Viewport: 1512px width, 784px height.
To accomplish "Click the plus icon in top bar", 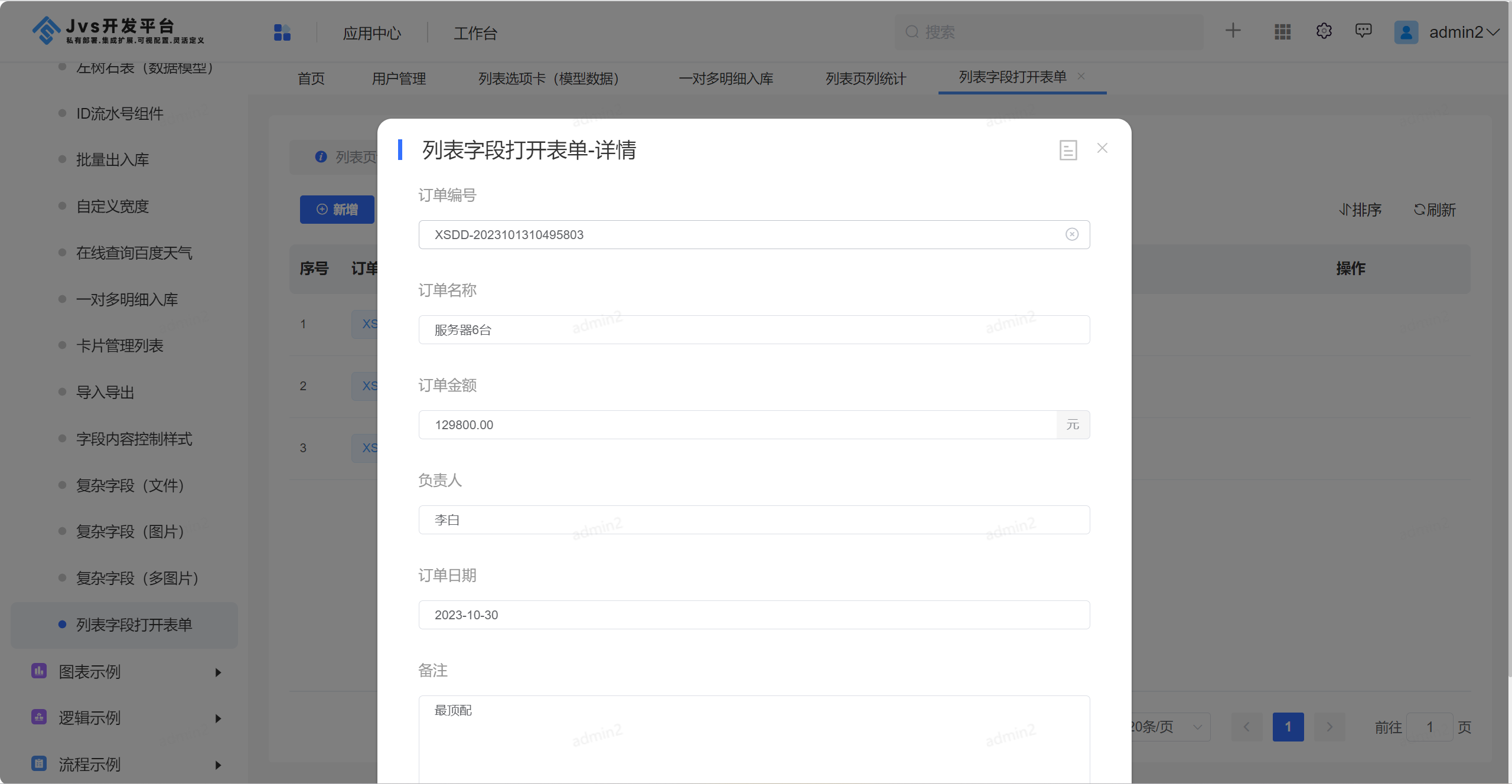I will [x=1233, y=31].
